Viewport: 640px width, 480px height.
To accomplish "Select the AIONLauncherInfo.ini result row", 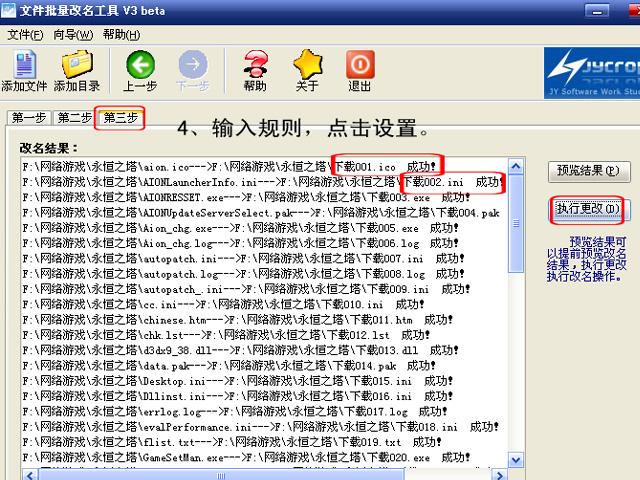I will pos(263,182).
